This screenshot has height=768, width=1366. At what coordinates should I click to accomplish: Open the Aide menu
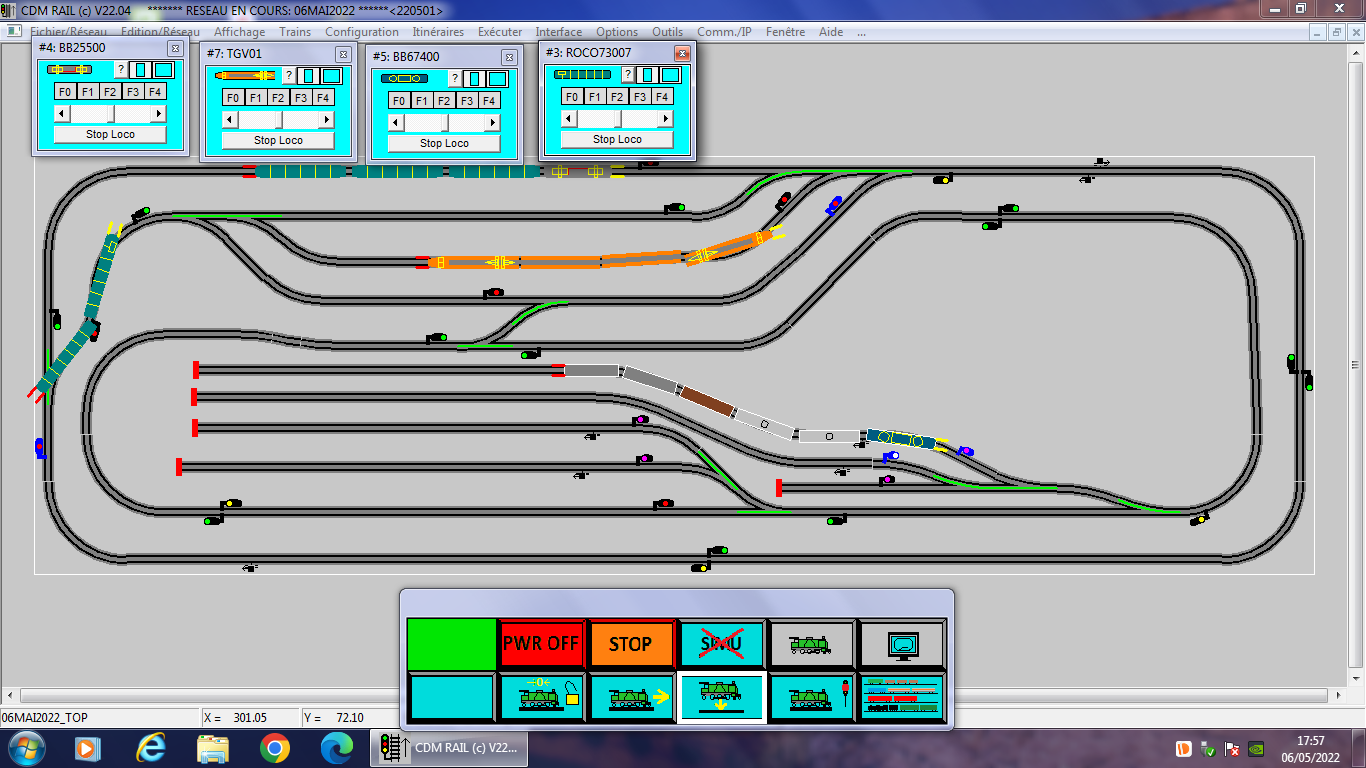pyautogui.click(x=831, y=32)
